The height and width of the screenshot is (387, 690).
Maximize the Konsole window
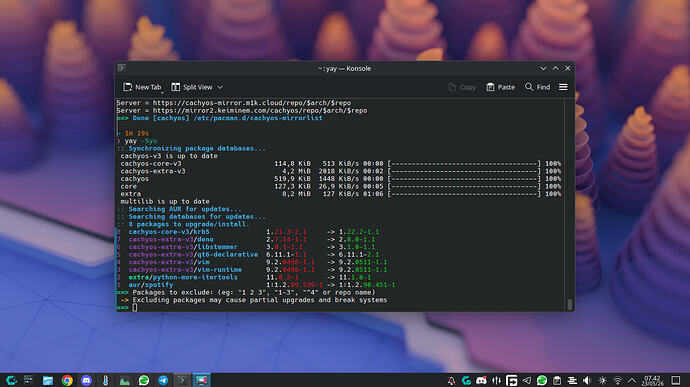point(555,68)
